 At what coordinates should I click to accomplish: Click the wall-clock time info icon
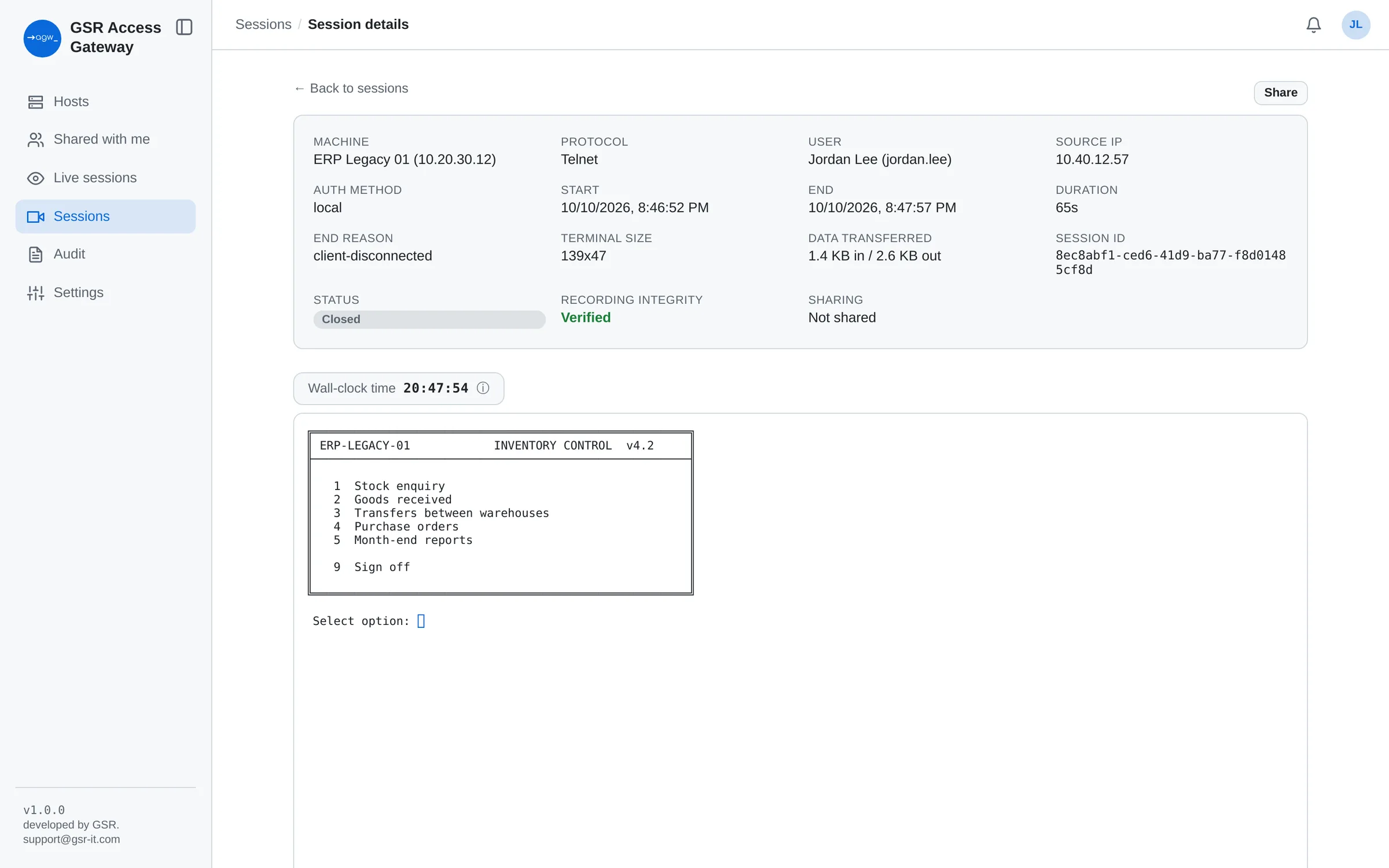(x=483, y=388)
